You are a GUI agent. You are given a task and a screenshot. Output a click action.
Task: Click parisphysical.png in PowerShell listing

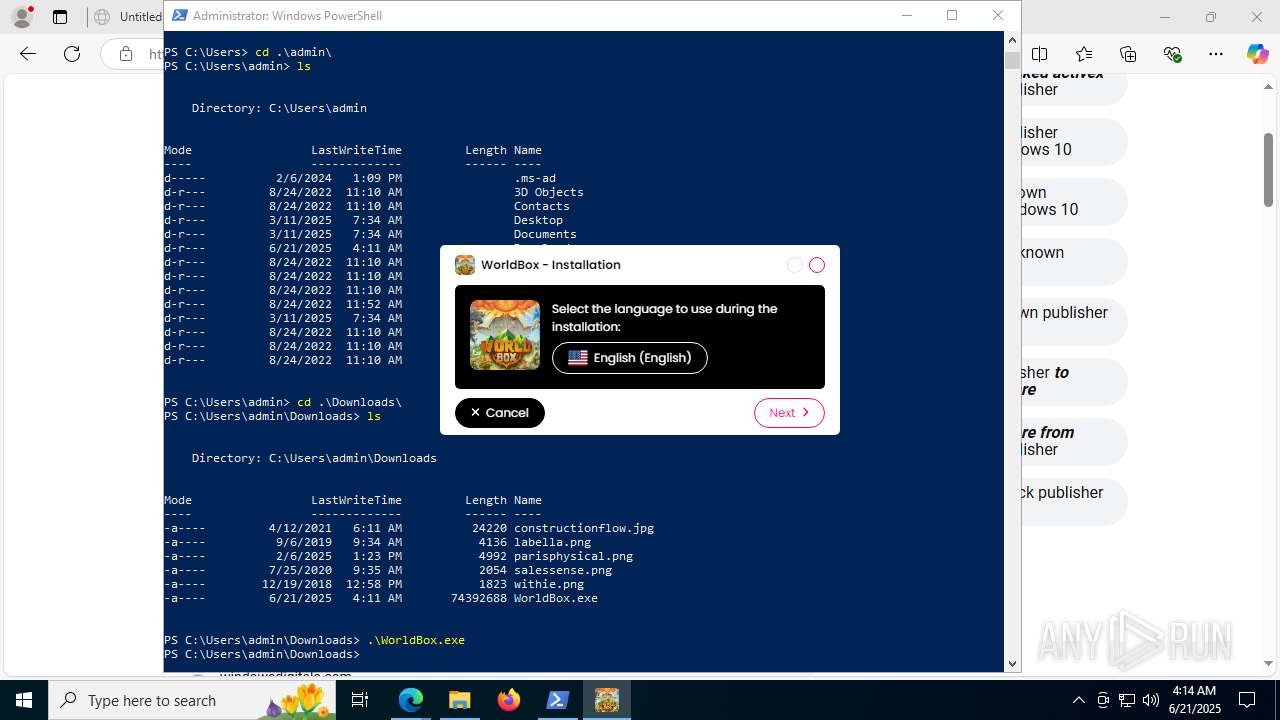point(573,556)
